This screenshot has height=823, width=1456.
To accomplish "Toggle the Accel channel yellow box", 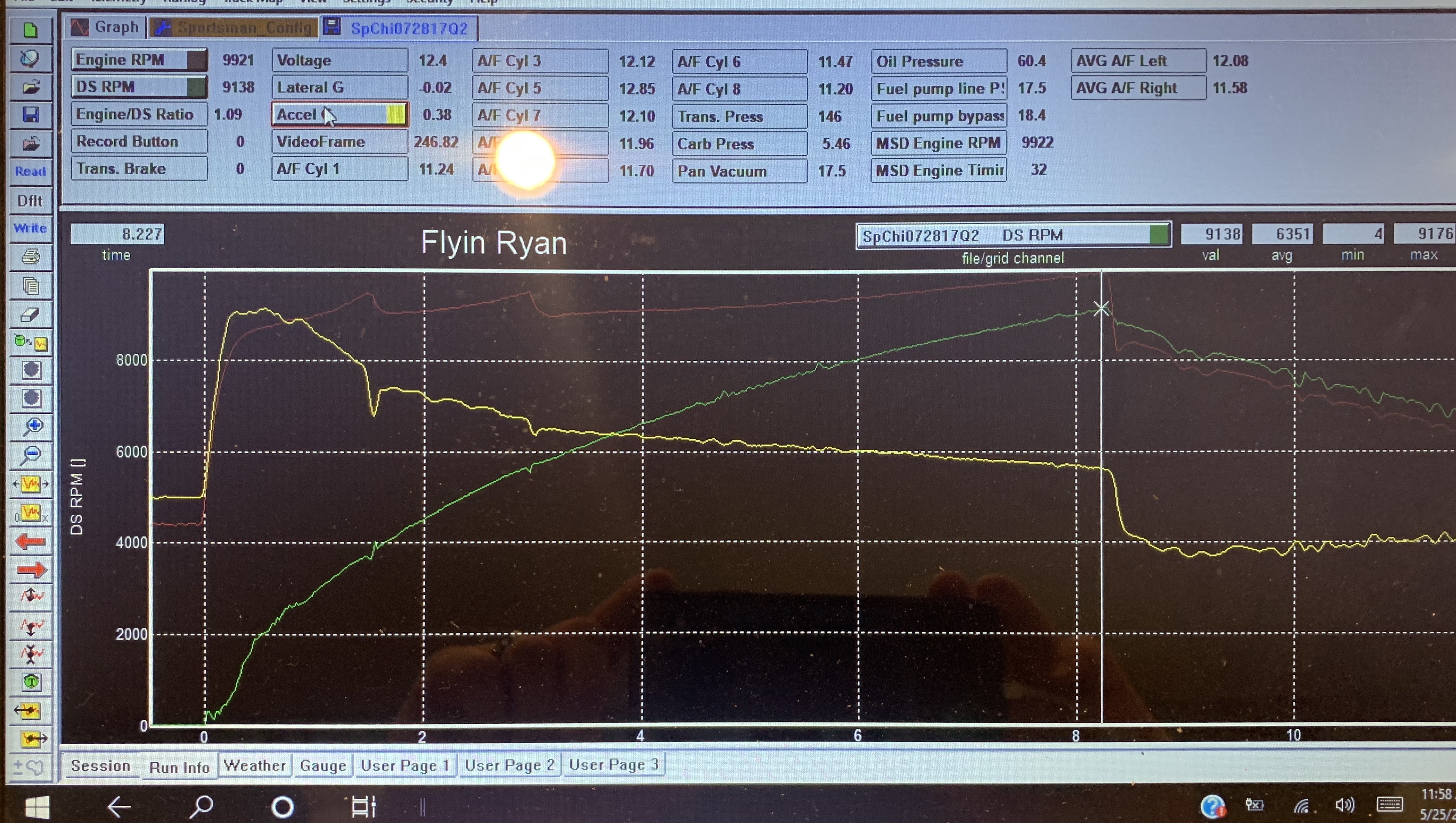I will [395, 115].
